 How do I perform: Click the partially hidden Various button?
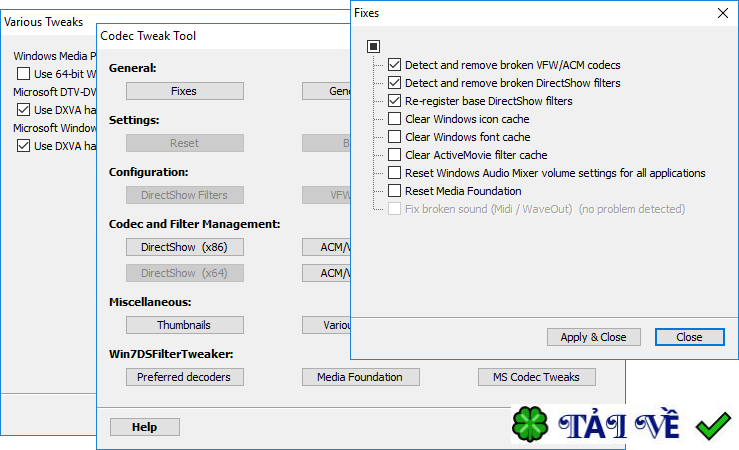(x=327, y=325)
